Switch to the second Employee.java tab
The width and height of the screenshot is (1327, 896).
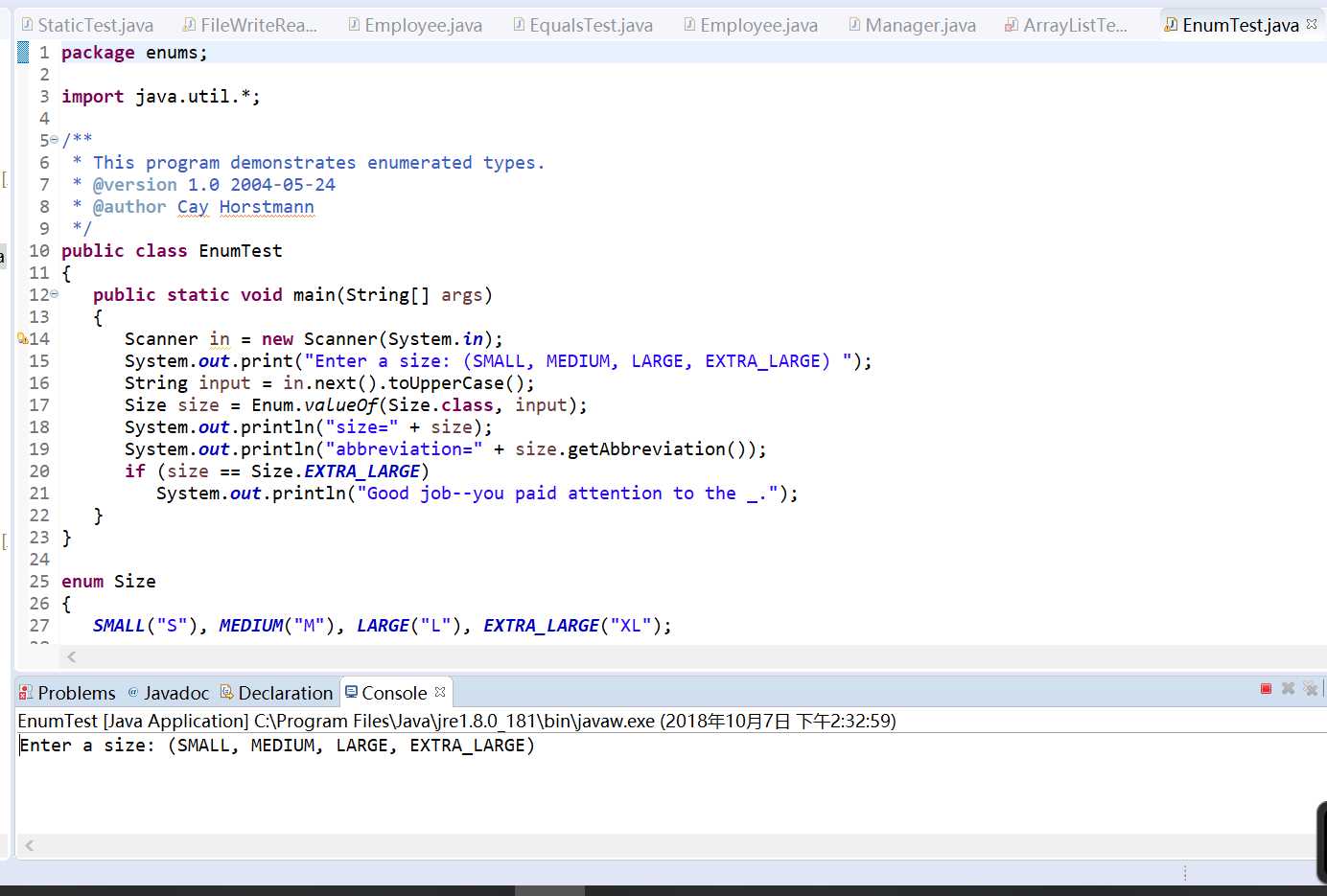[x=751, y=25]
